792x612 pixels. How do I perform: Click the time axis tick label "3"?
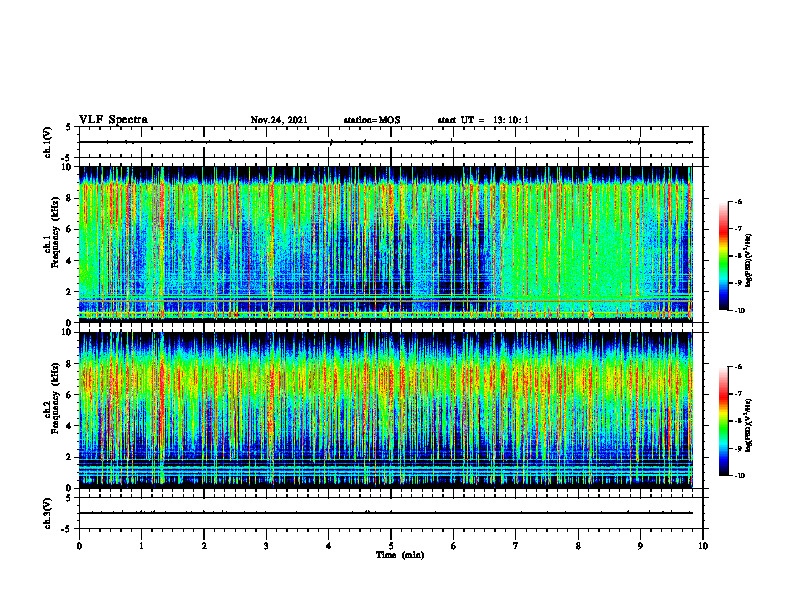coord(266,546)
